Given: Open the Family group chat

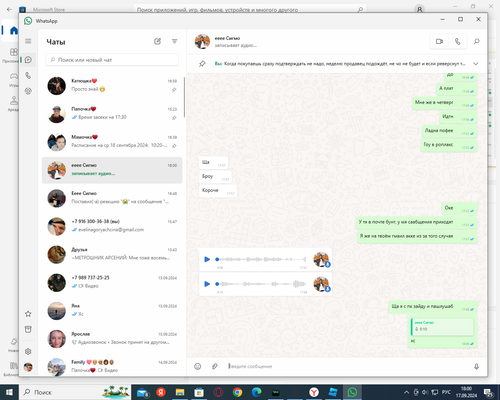Looking at the screenshot, I should [x=112, y=366].
